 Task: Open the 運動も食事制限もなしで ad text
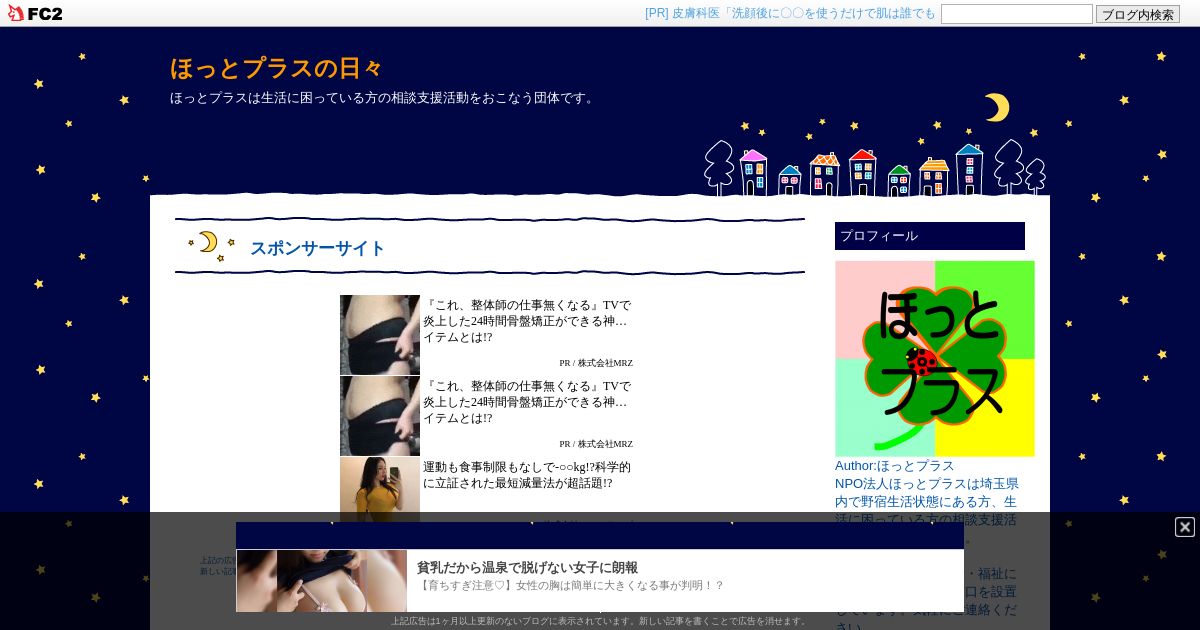[527, 475]
